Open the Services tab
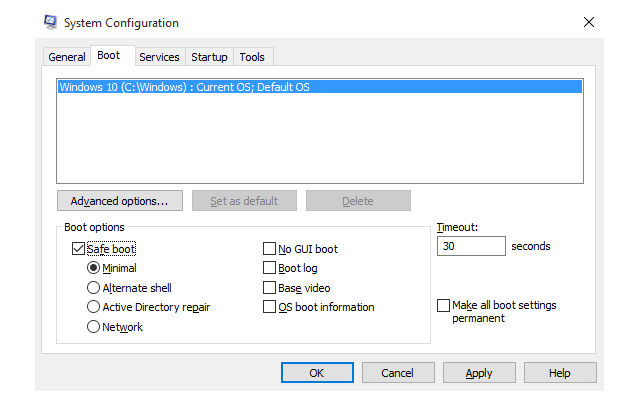The height and width of the screenshot is (400, 640). [x=159, y=57]
